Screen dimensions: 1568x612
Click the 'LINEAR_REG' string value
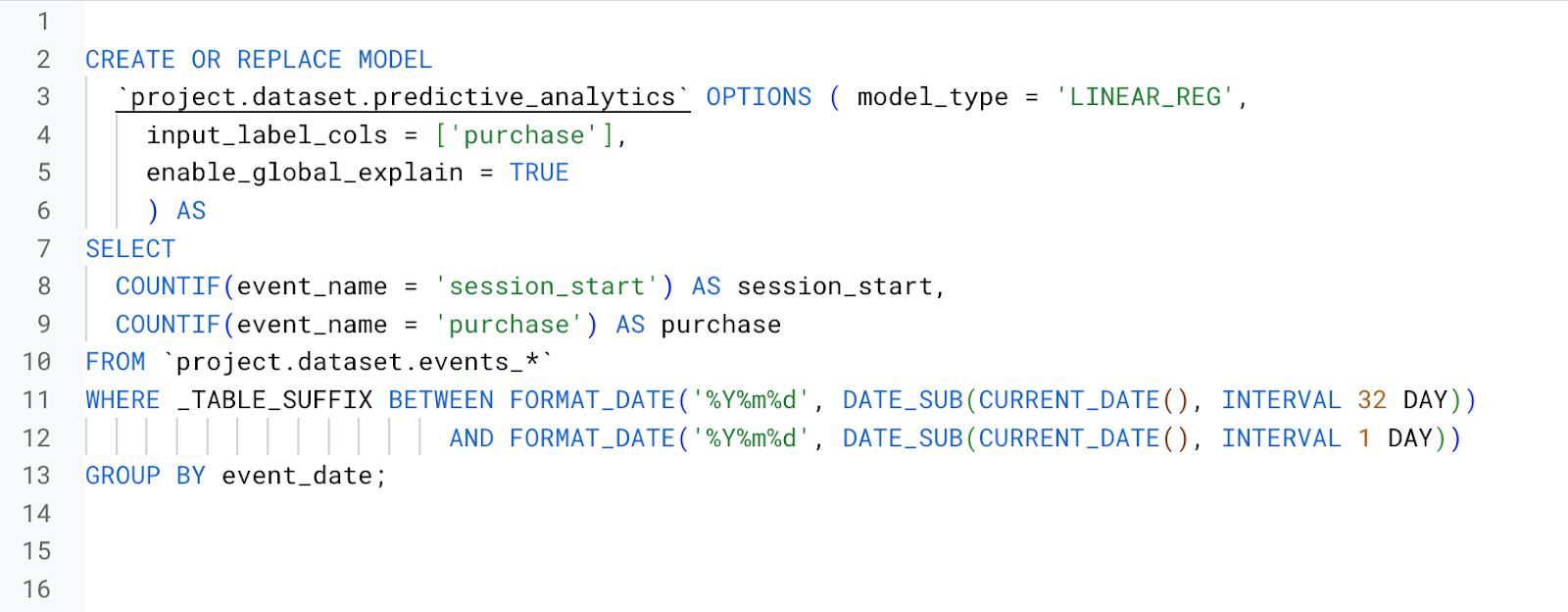(1144, 97)
